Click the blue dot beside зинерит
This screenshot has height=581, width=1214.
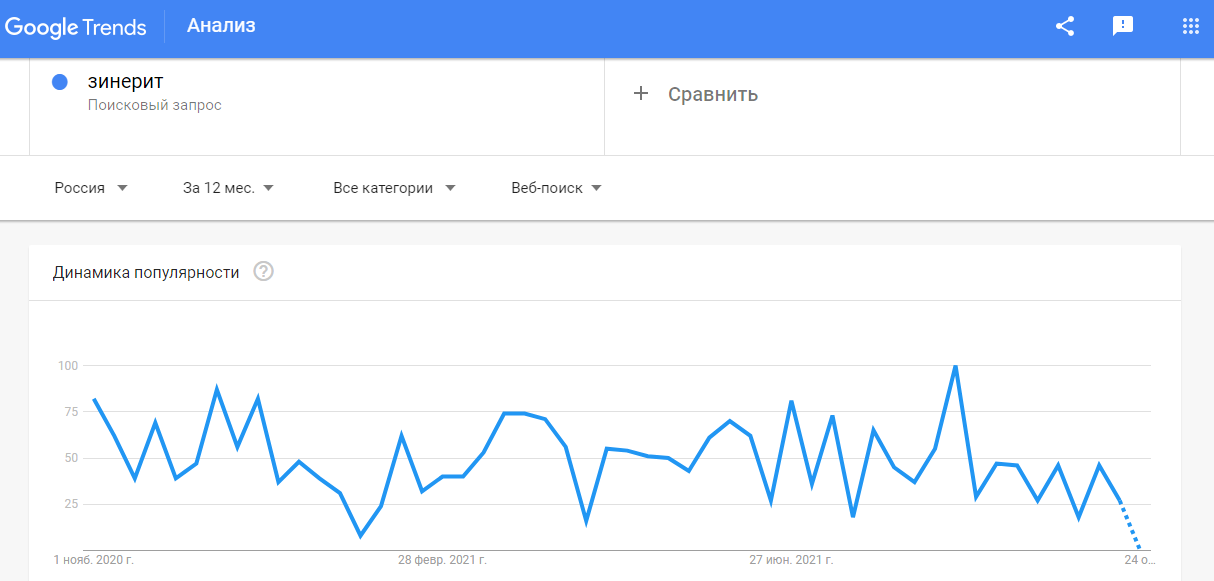point(59,82)
